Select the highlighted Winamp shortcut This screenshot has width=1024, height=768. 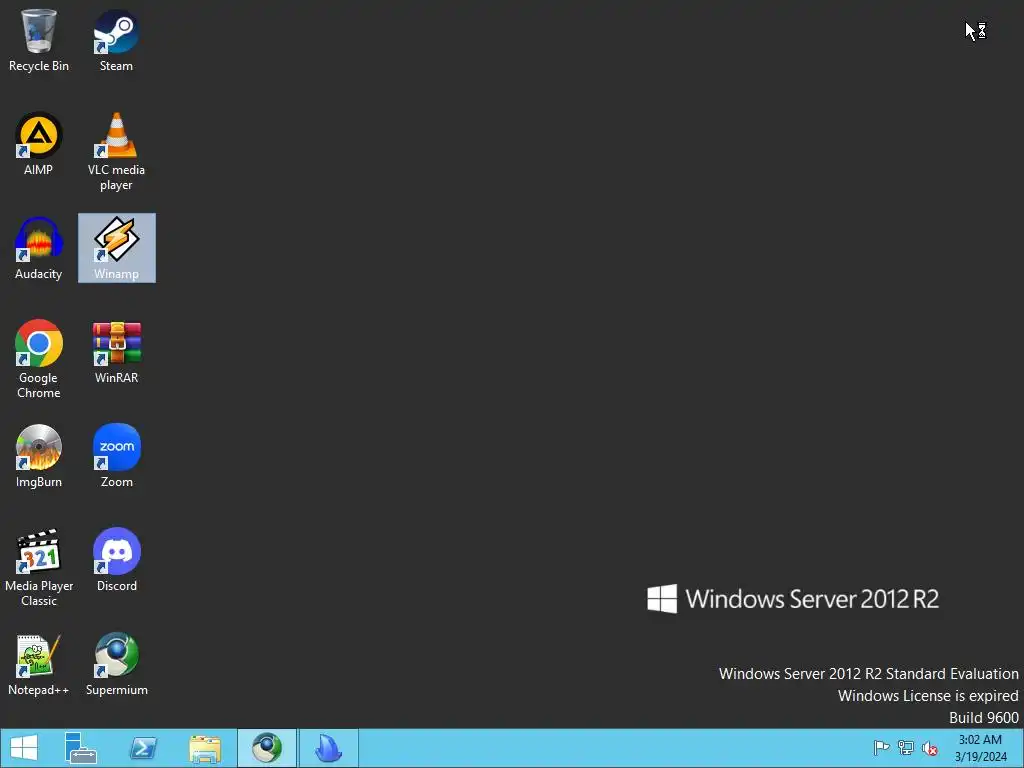pyautogui.click(x=117, y=248)
